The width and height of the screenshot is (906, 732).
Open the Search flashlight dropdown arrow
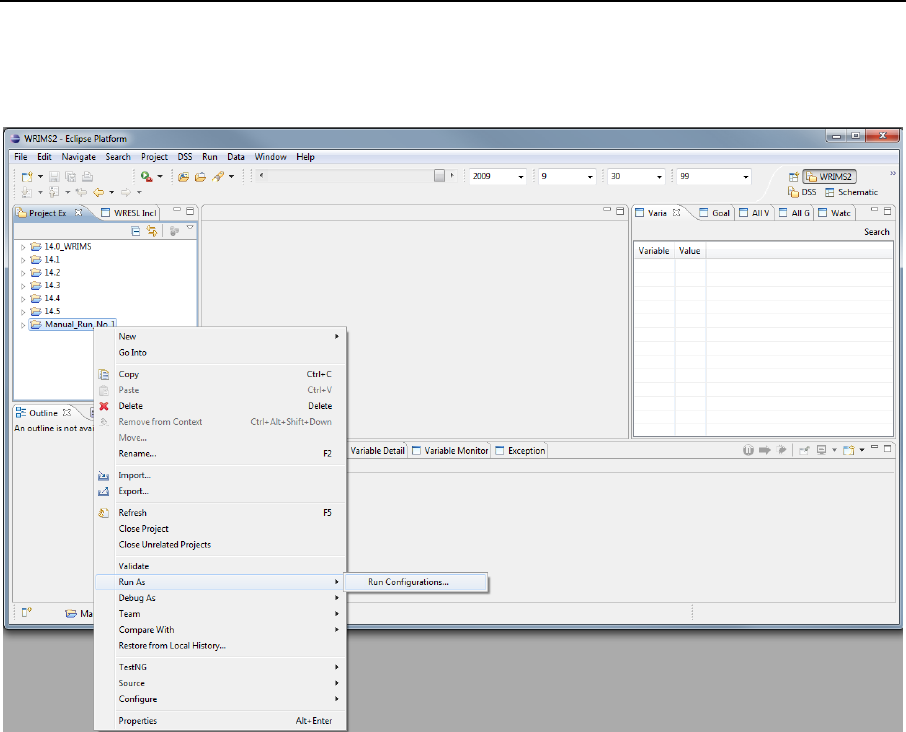(x=231, y=177)
